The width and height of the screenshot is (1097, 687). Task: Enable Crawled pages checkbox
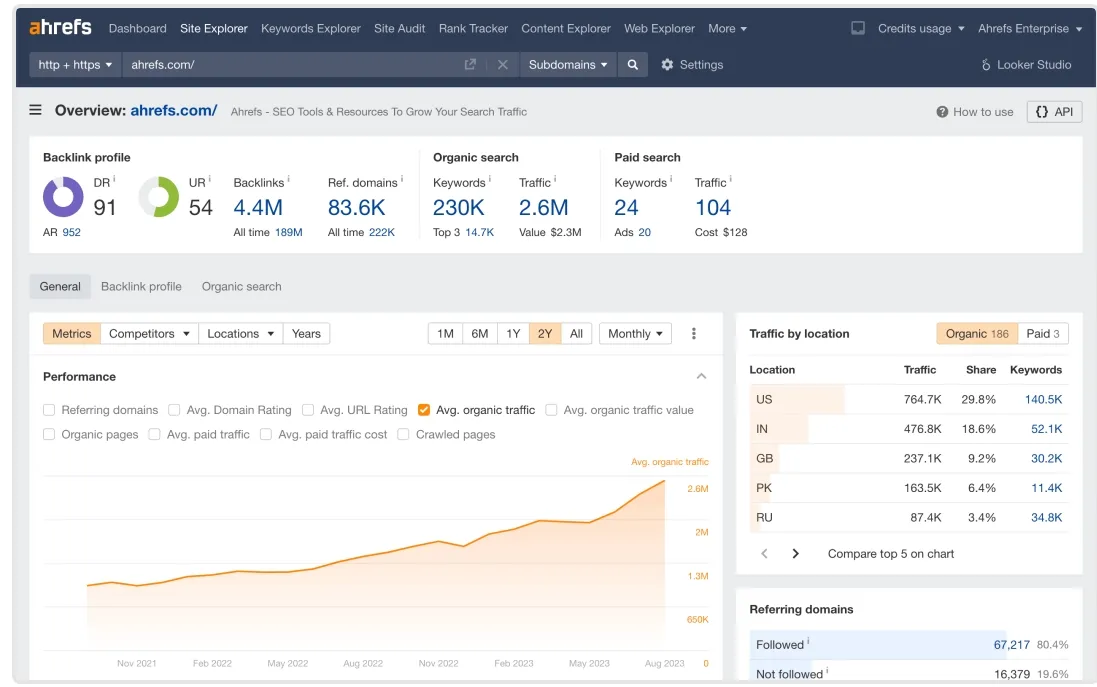(x=403, y=434)
